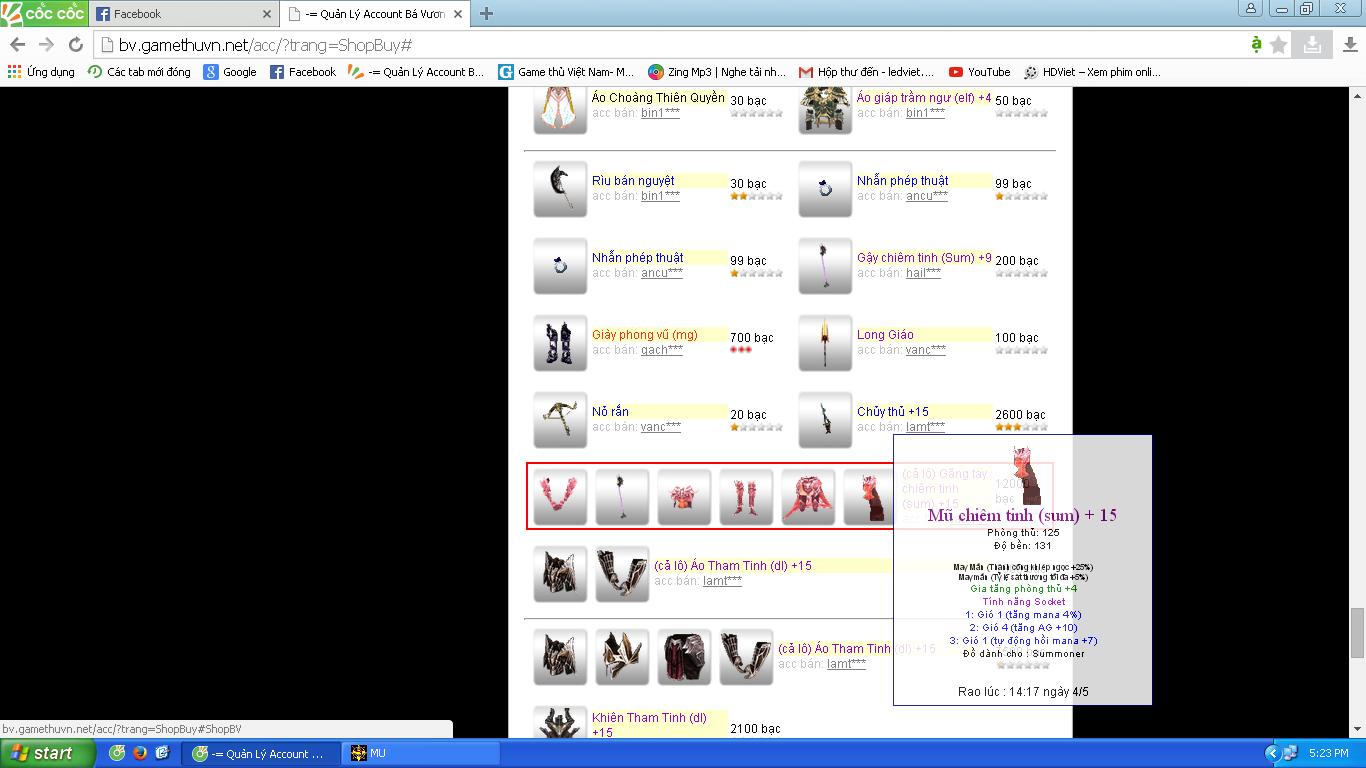Screen dimensions: 1366x768
Task: Click seller yanc*** under Long Giáo
Action: (x=925, y=350)
